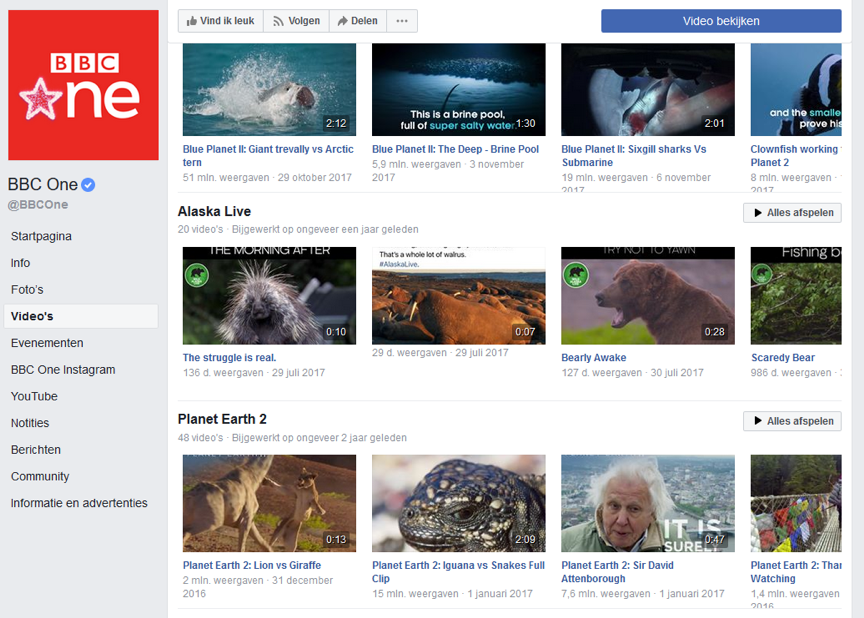Image resolution: width=864 pixels, height=618 pixels.
Task: Open the porcupine Morning After thumbnail
Action: (269, 296)
